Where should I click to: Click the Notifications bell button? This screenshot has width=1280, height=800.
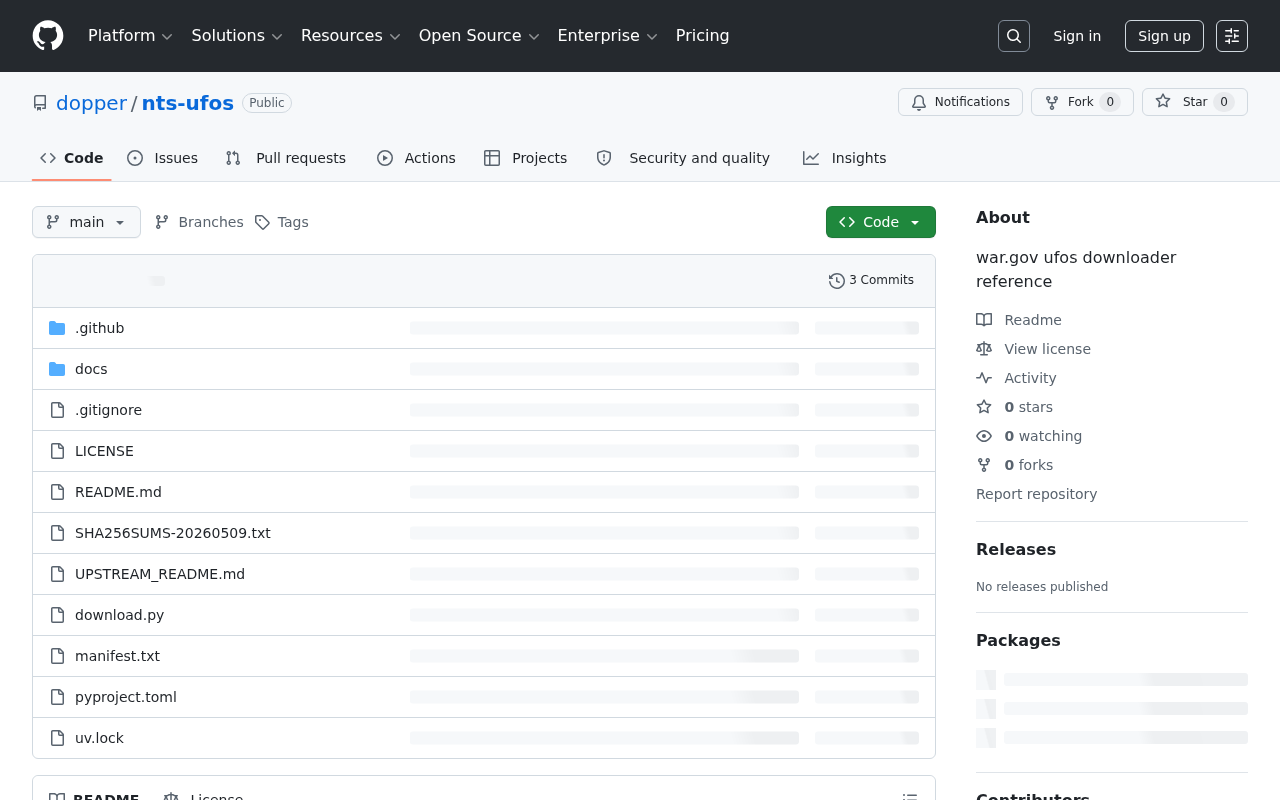pyautogui.click(x=960, y=102)
